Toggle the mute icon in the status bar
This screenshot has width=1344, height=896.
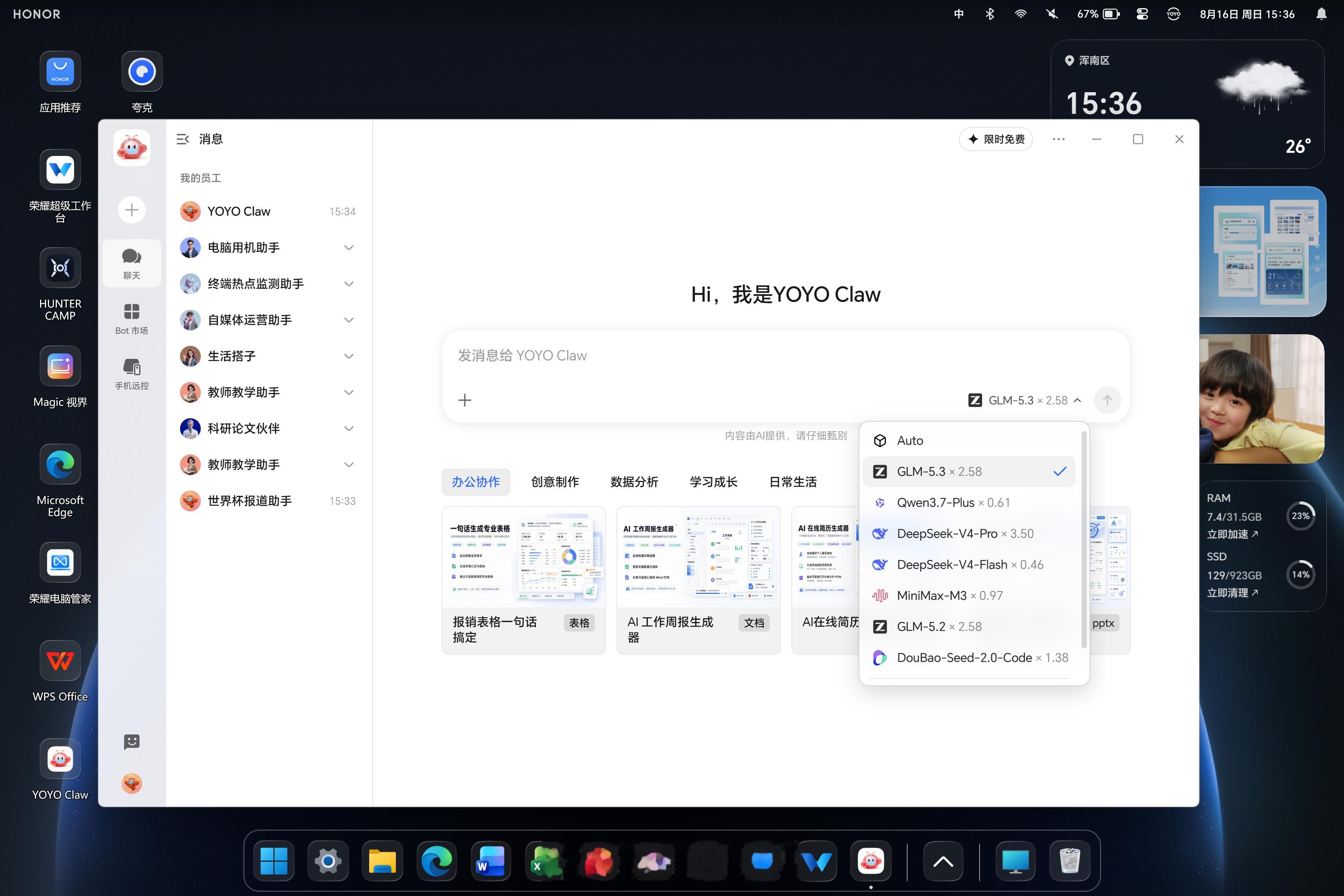pyautogui.click(x=1052, y=14)
